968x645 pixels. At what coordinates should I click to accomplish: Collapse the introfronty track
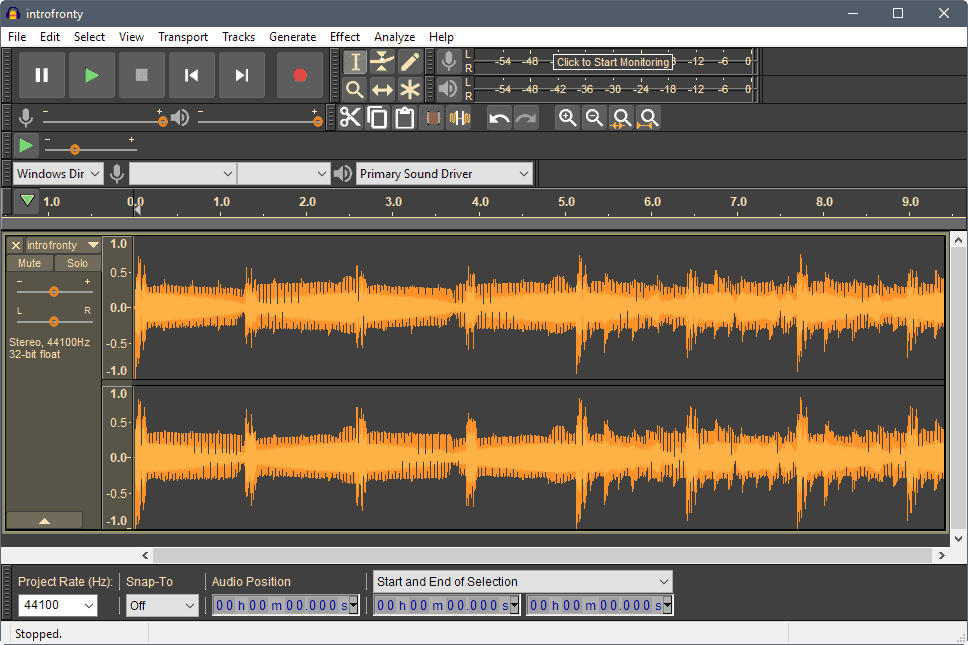[44, 520]
